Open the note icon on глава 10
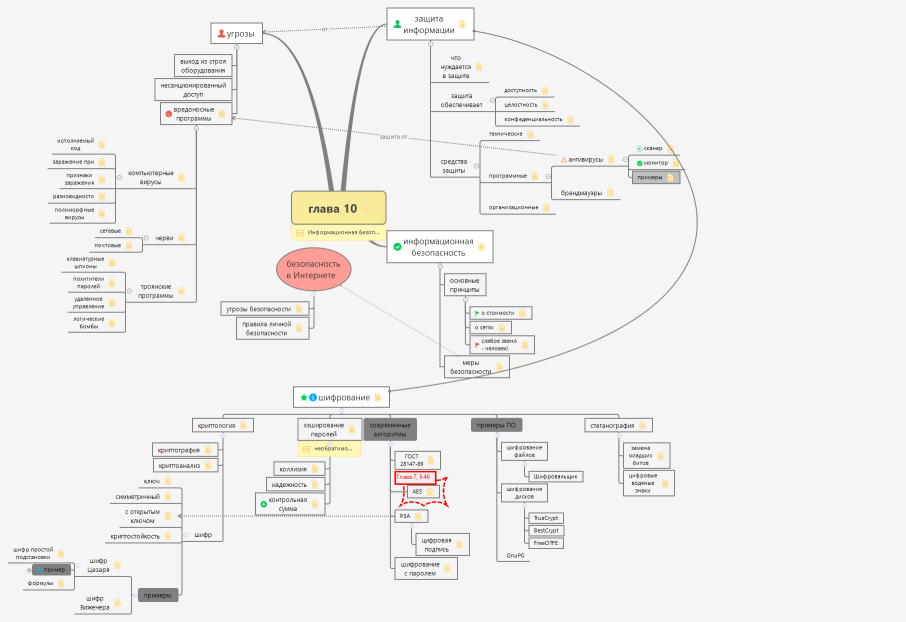906x622 pixels. [365, 209]
